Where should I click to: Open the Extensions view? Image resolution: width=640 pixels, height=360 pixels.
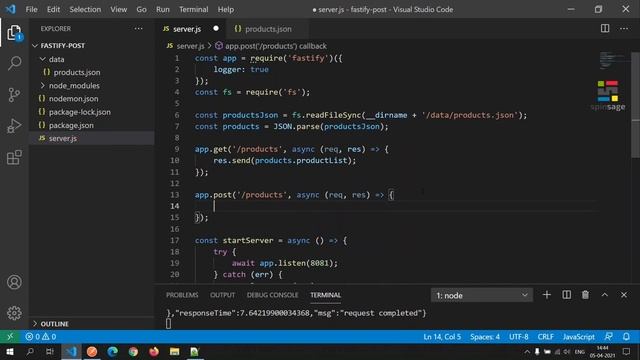[14, 157]
